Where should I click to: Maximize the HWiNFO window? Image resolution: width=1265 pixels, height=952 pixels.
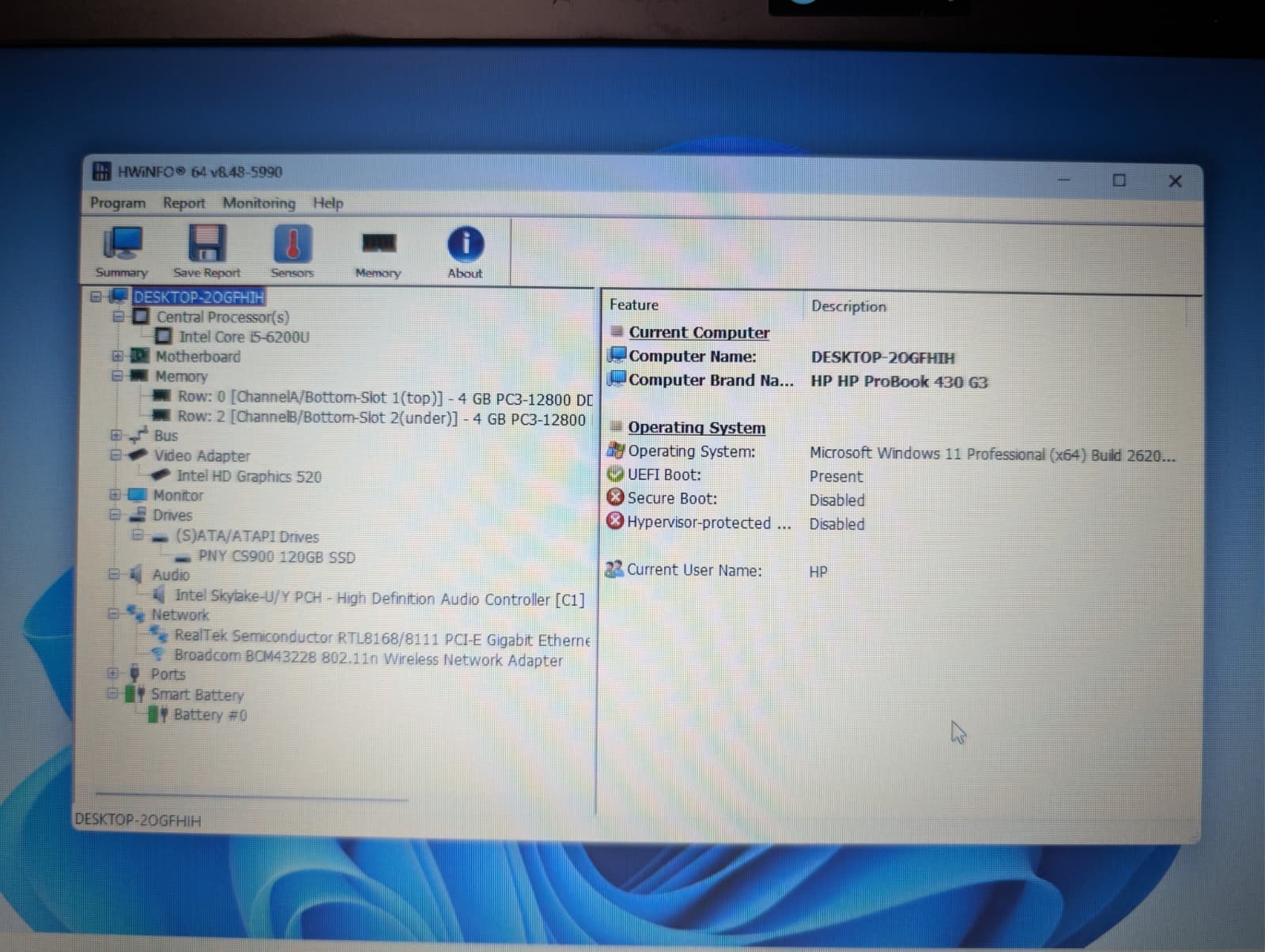[1119, 180]
